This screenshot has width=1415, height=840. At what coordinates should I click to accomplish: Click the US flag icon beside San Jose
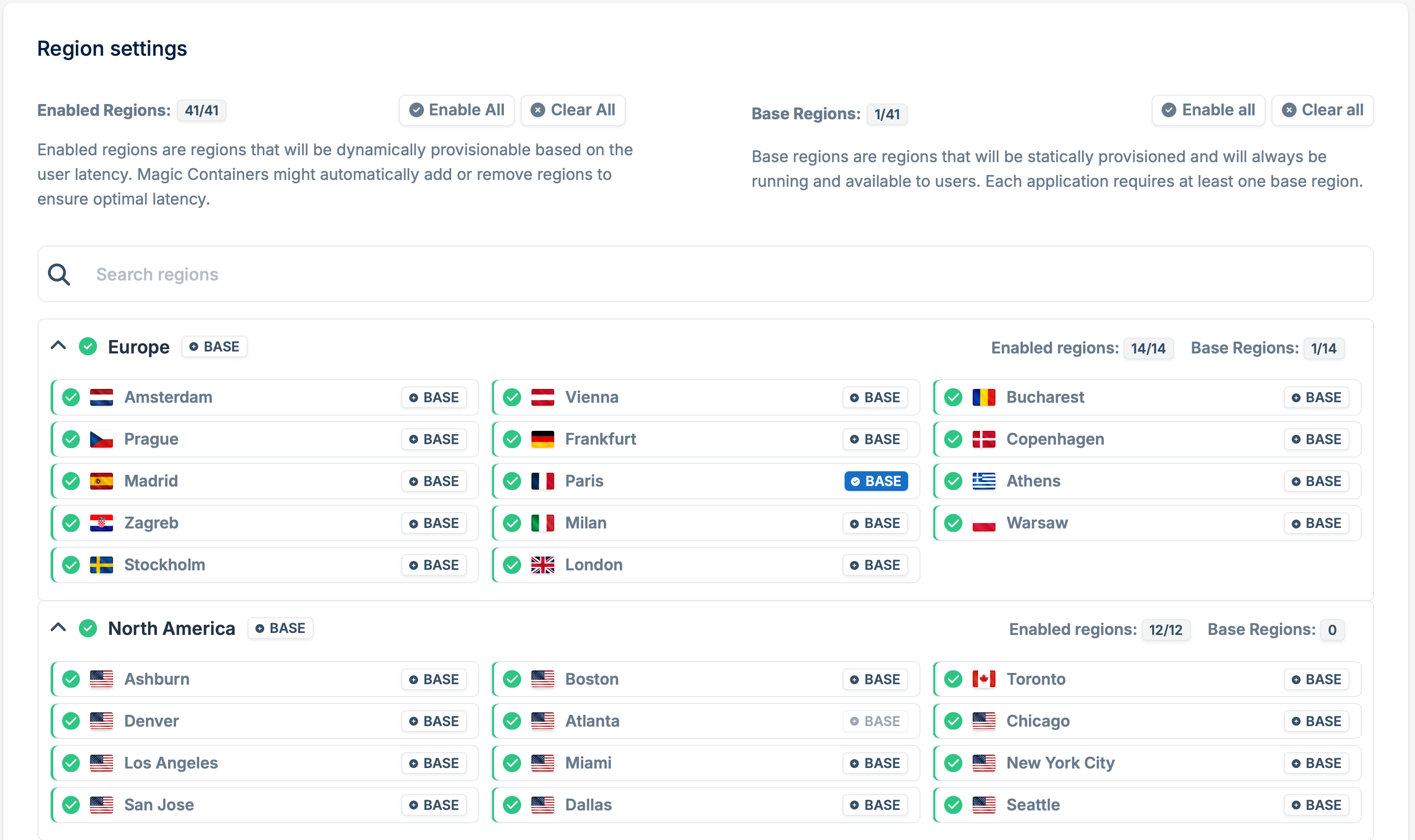[101, 805]
